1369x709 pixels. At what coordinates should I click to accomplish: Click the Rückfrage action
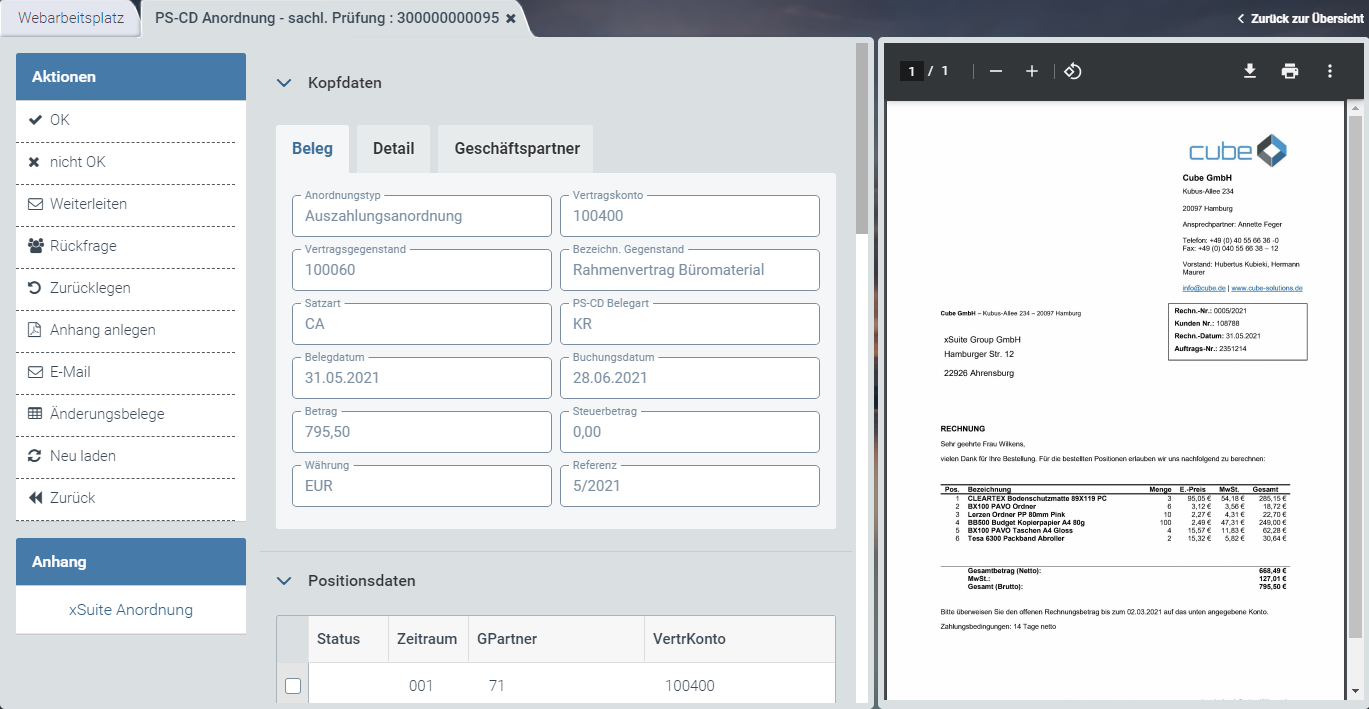[83, 246]
